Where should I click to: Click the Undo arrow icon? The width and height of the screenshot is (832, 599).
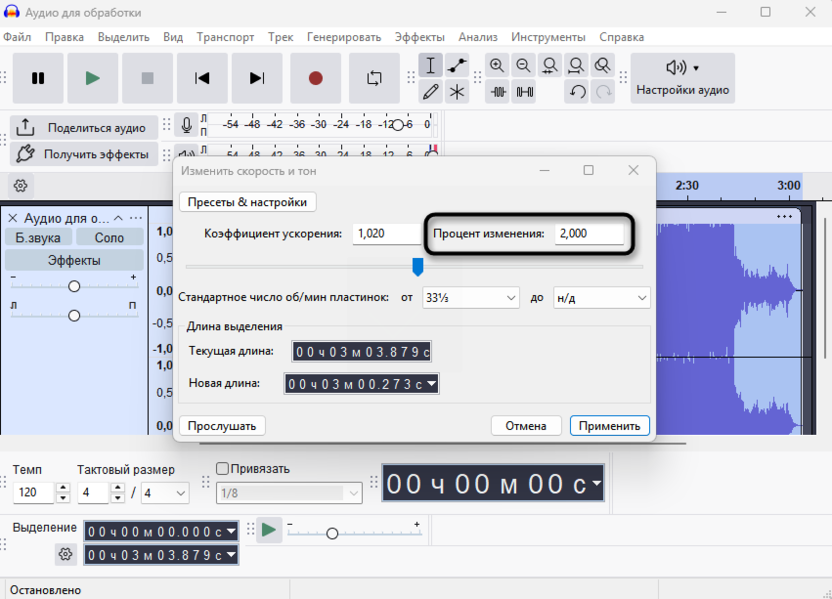click(x=577, y=92)
